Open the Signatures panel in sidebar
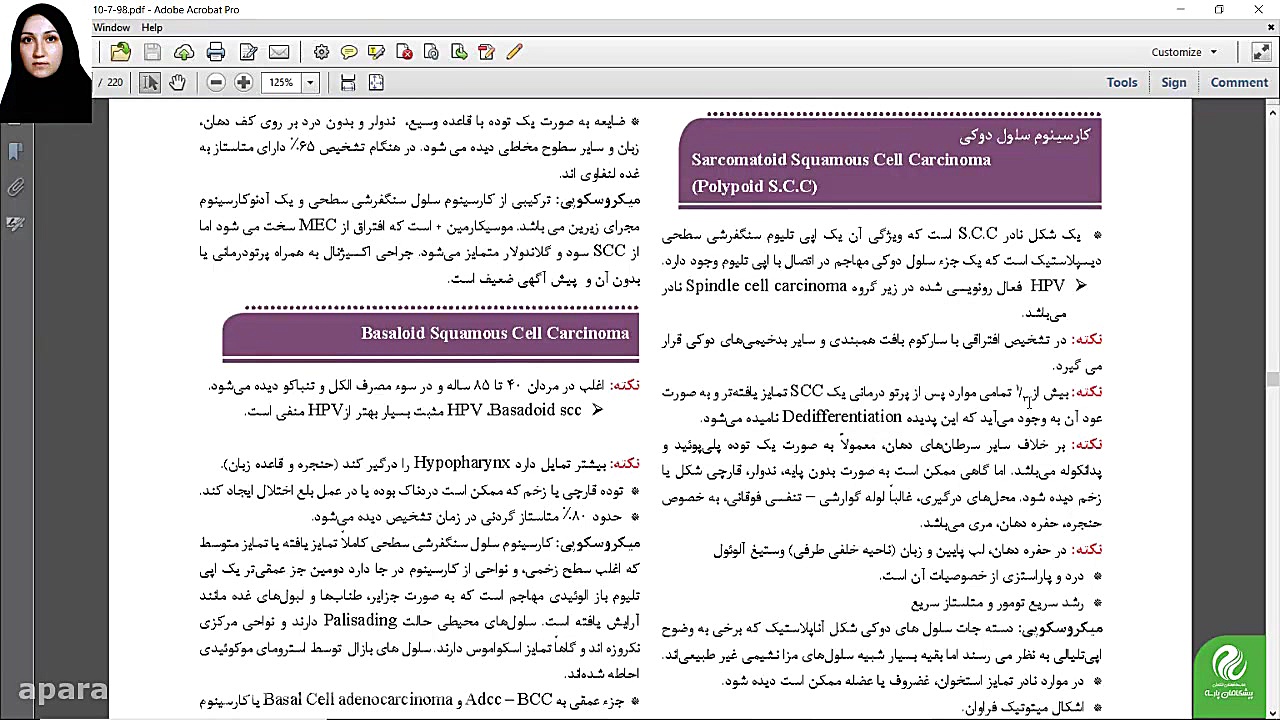Viewport: 1280px width, 720px height. click(15, 223)
